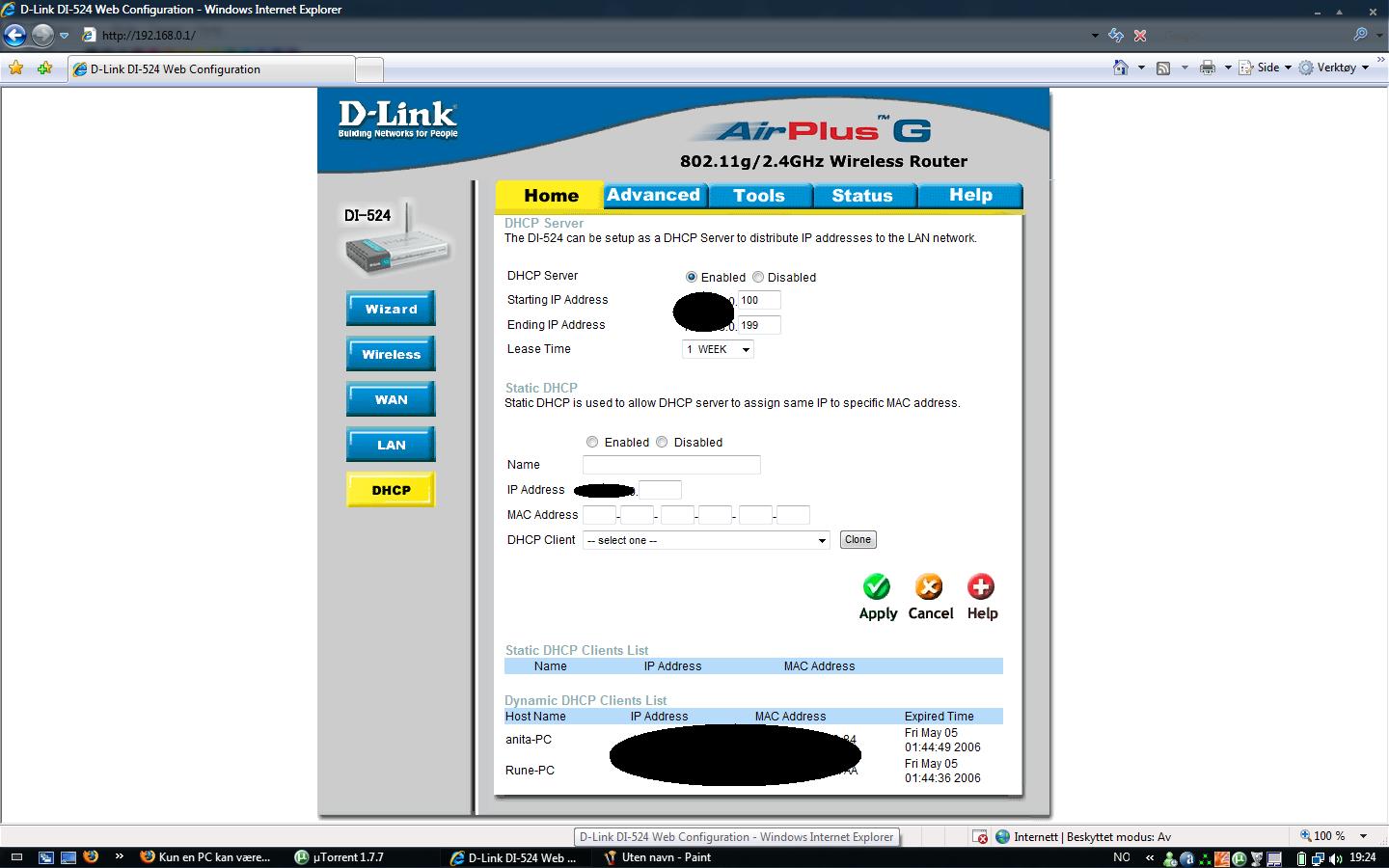Click the Static DHCP Name field

coord(671,465)
